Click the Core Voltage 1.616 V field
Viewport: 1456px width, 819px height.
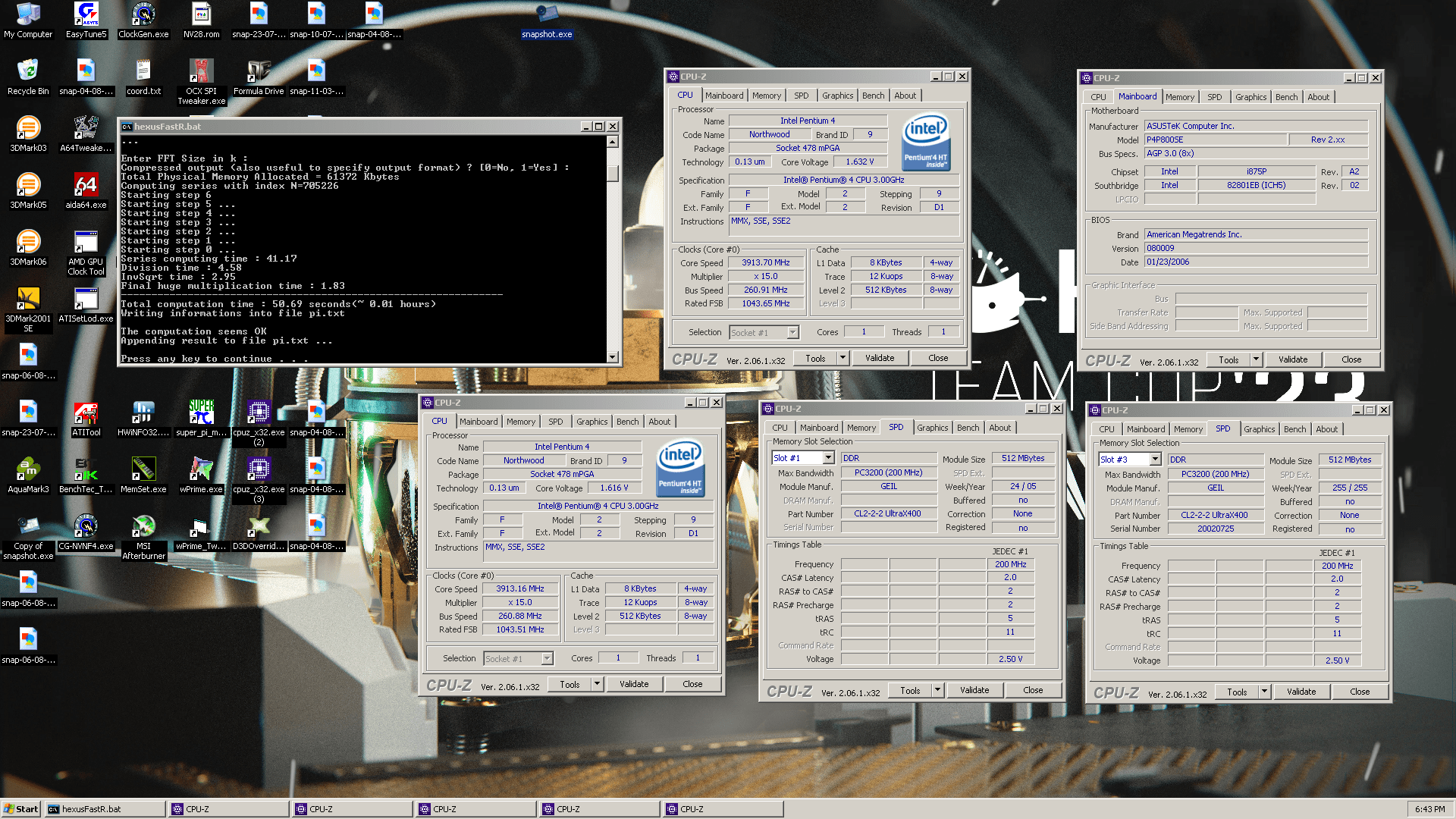coord(614,488)
